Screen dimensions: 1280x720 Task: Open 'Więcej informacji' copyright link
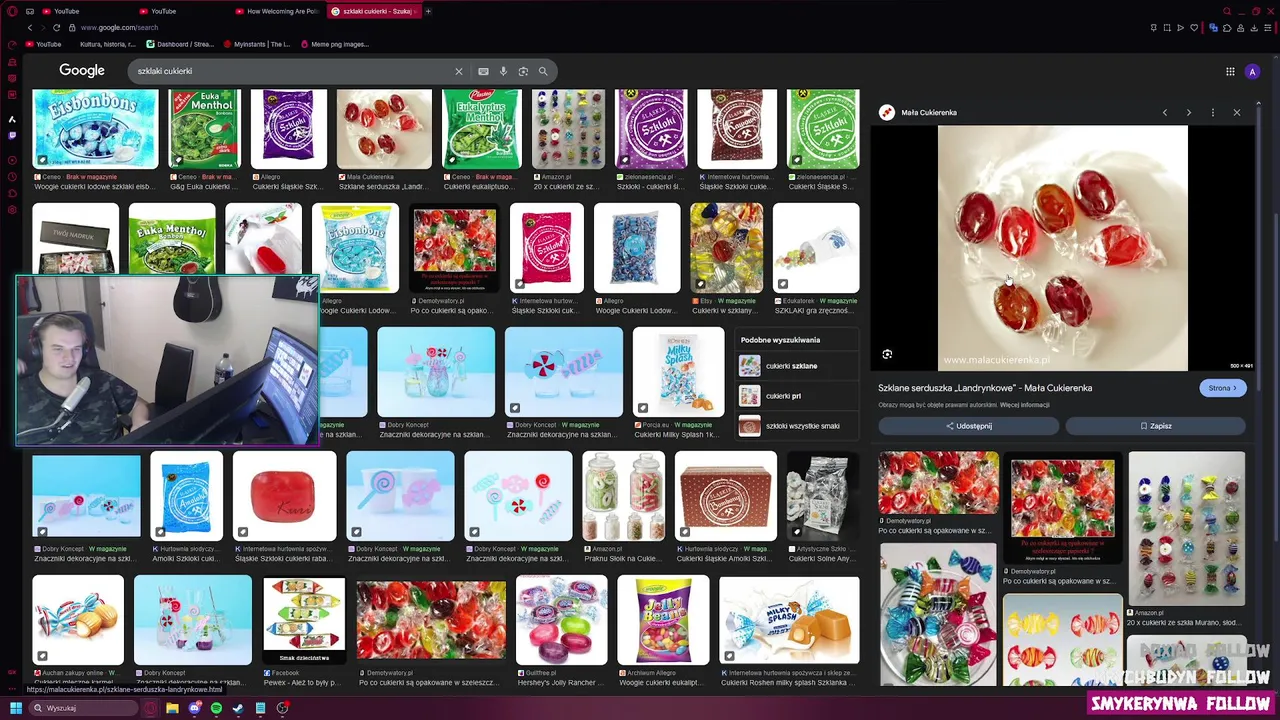1025,405
